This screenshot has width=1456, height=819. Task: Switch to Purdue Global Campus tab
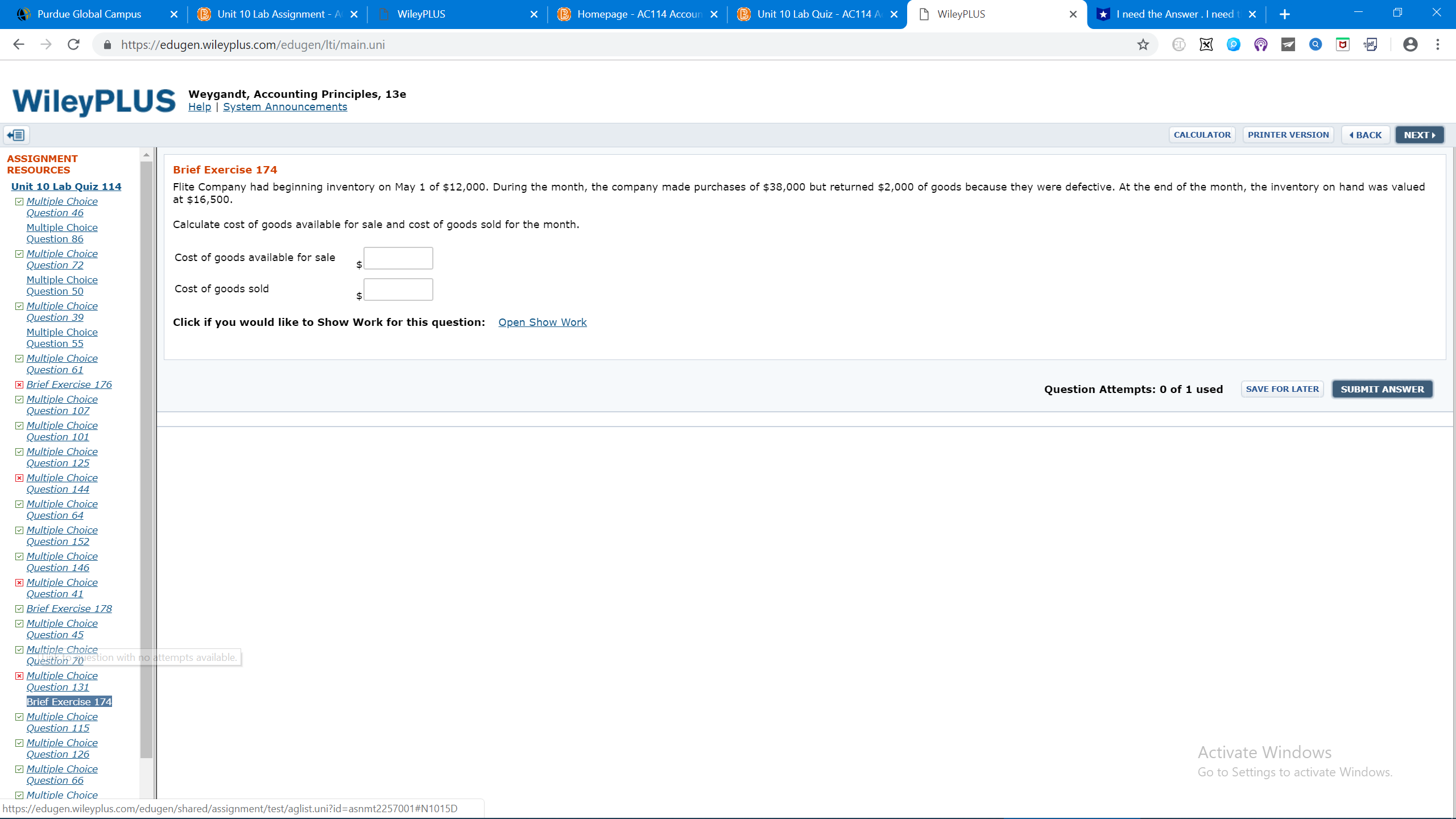point(89,14)
